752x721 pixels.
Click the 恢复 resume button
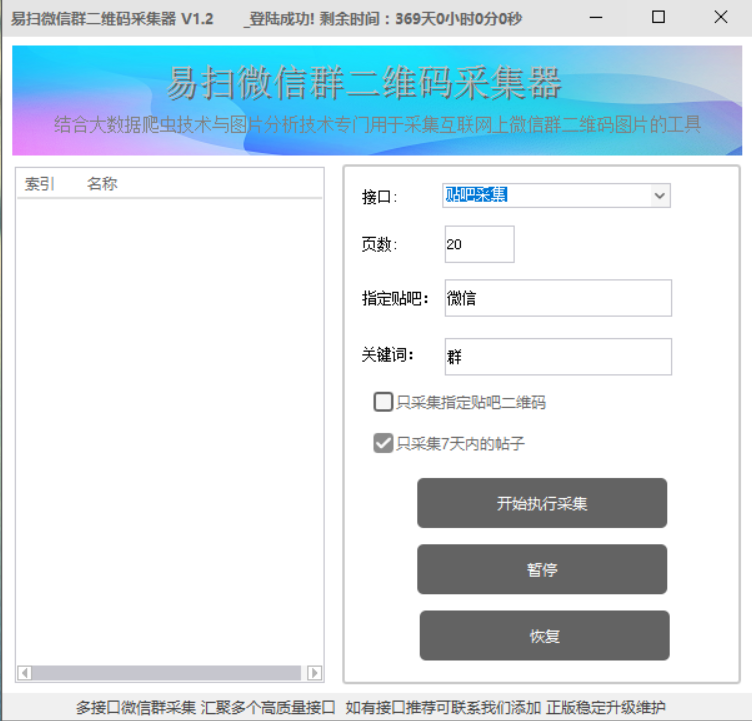544,636
